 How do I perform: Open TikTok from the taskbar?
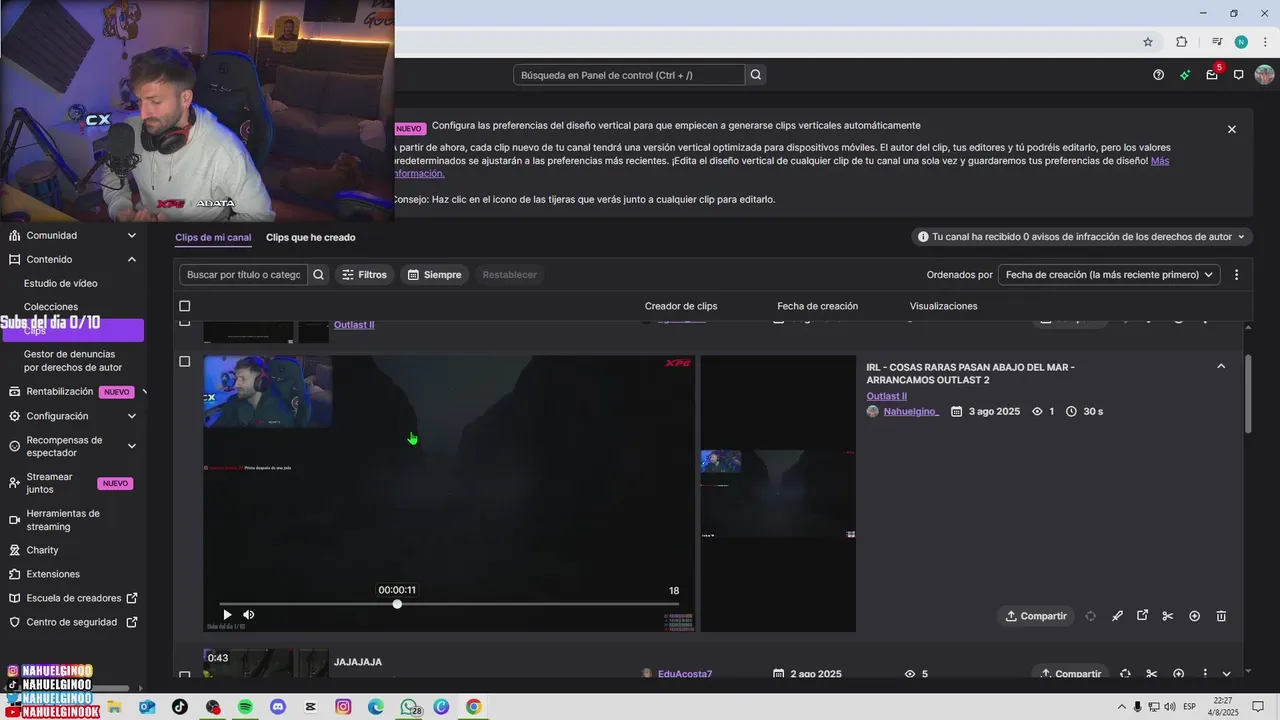click(180, 707)
